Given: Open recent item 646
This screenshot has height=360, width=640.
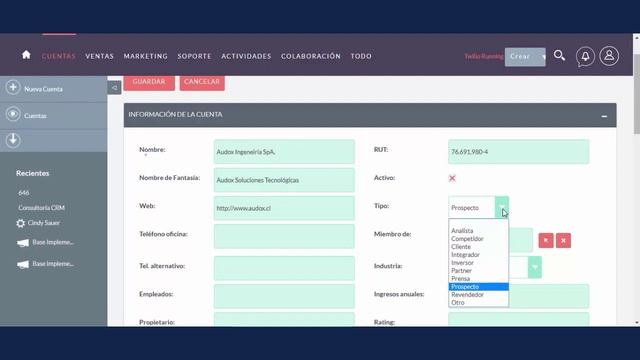Looking at the screenshot, I should [x=24, y=193].
